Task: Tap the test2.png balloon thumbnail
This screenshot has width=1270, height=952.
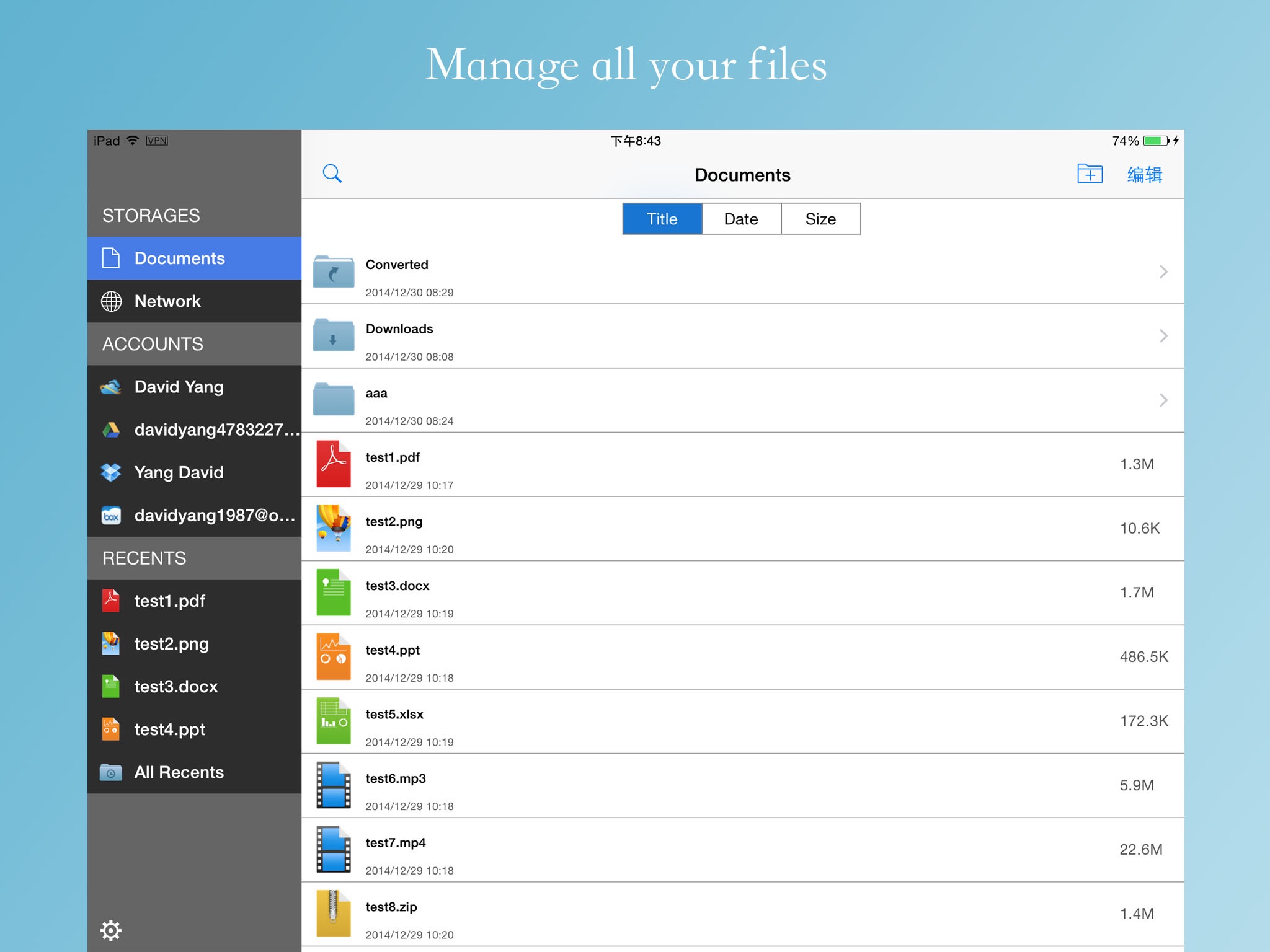Action: pyautogui.click(x=334, y=528)
